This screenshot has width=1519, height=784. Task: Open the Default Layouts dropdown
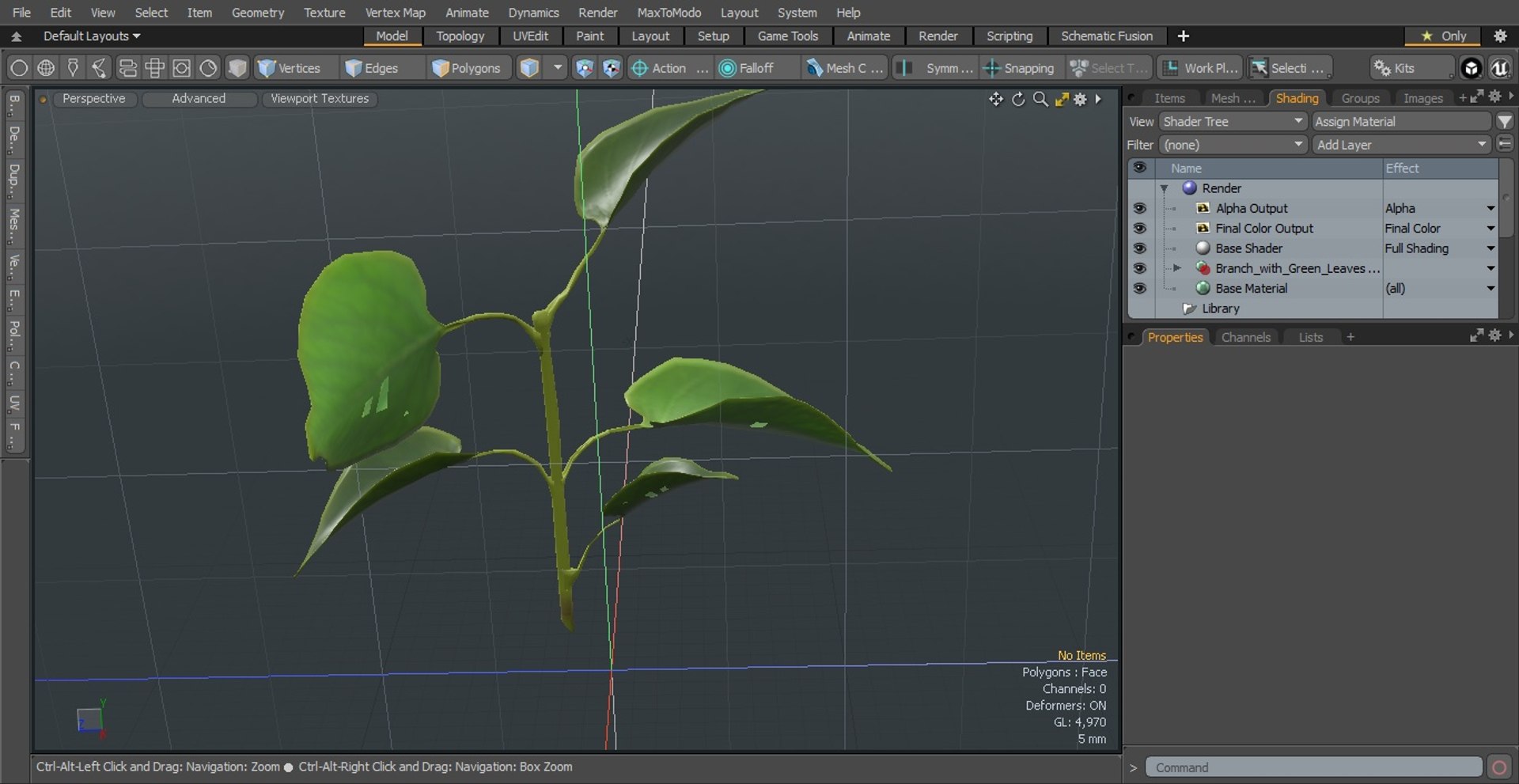92,36
